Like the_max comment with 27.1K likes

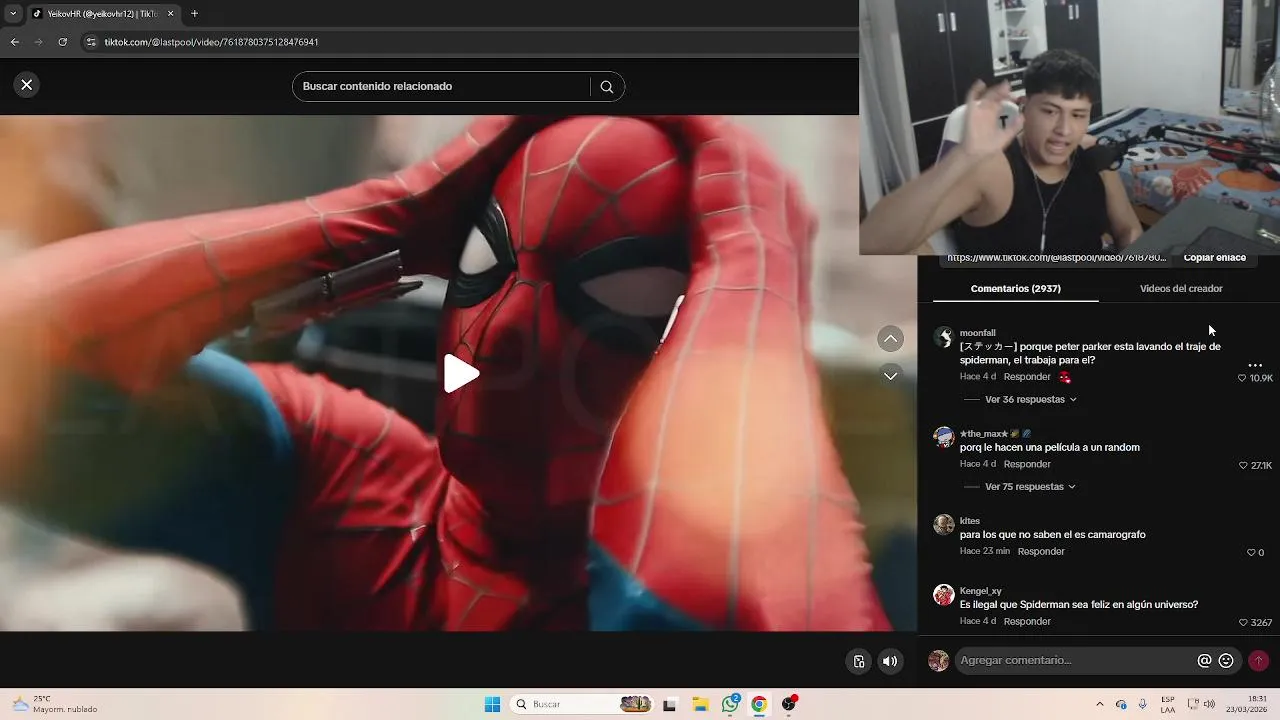tap(1243, 466)
